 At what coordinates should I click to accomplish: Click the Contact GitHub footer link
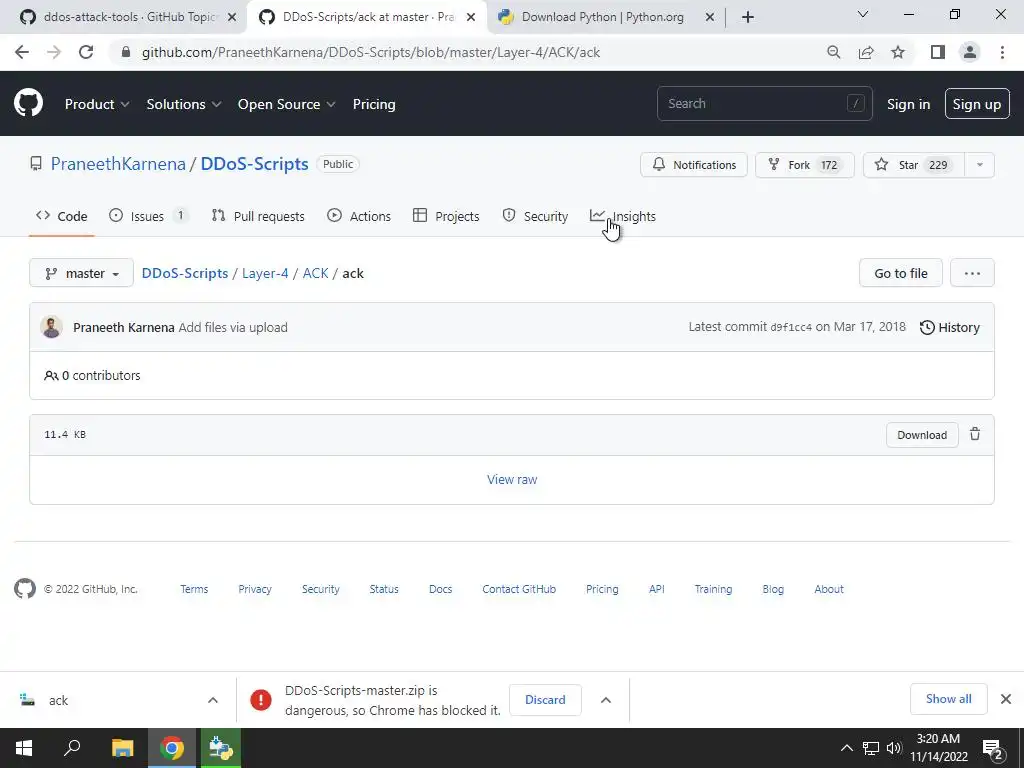coord(519,589)
